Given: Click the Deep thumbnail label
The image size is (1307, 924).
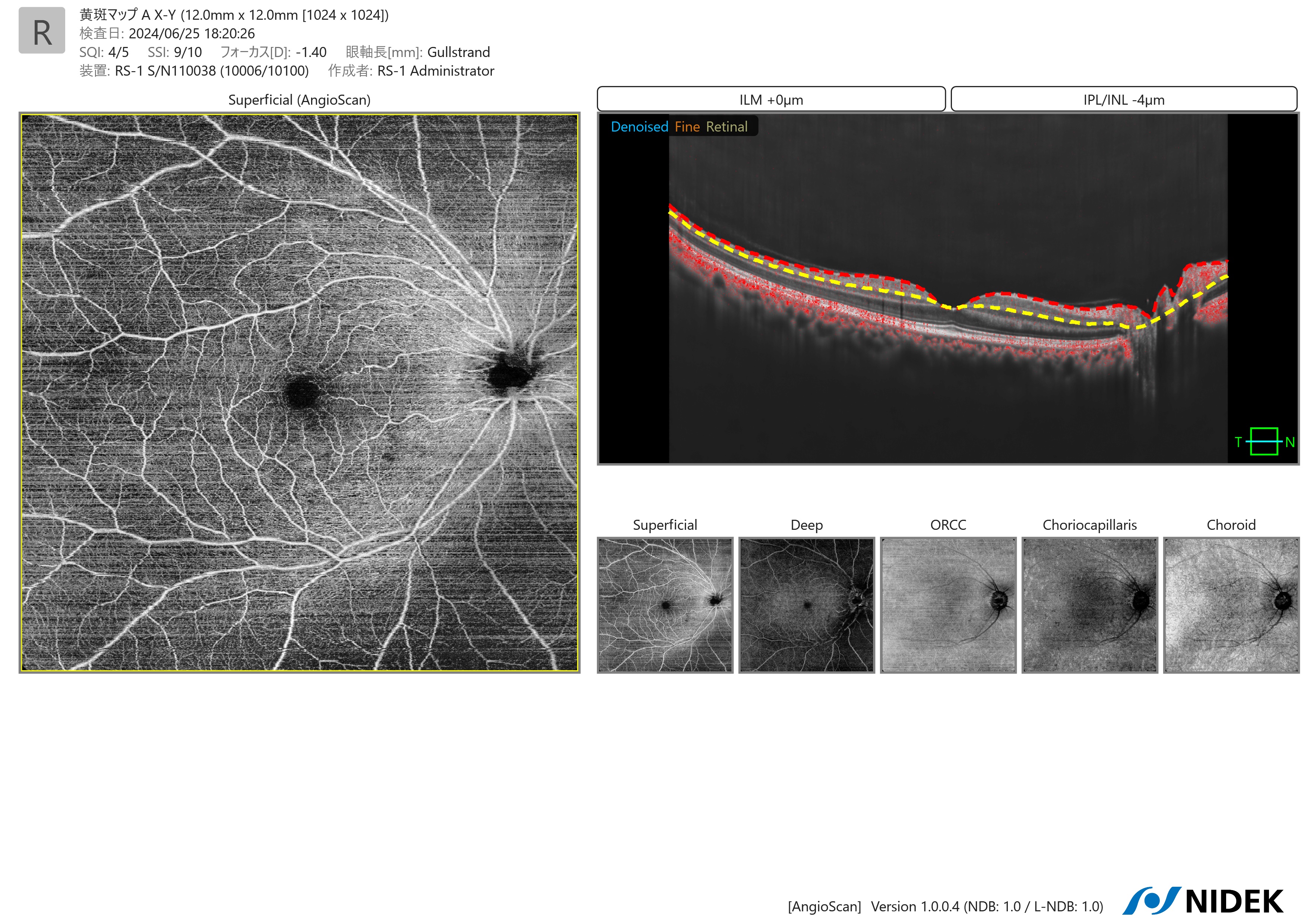Looking at the screenshot, I should click(807, 525).
